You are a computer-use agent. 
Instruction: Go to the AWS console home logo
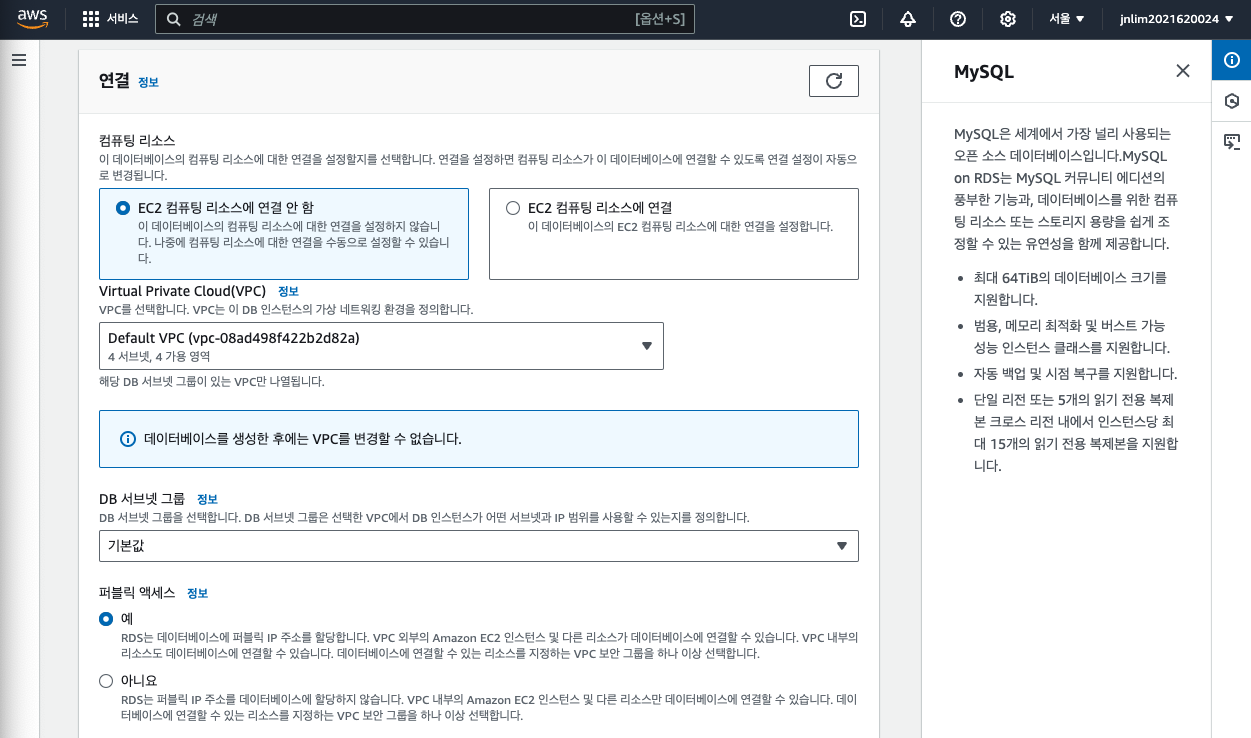pyautogui.click(x=33, y=19)
